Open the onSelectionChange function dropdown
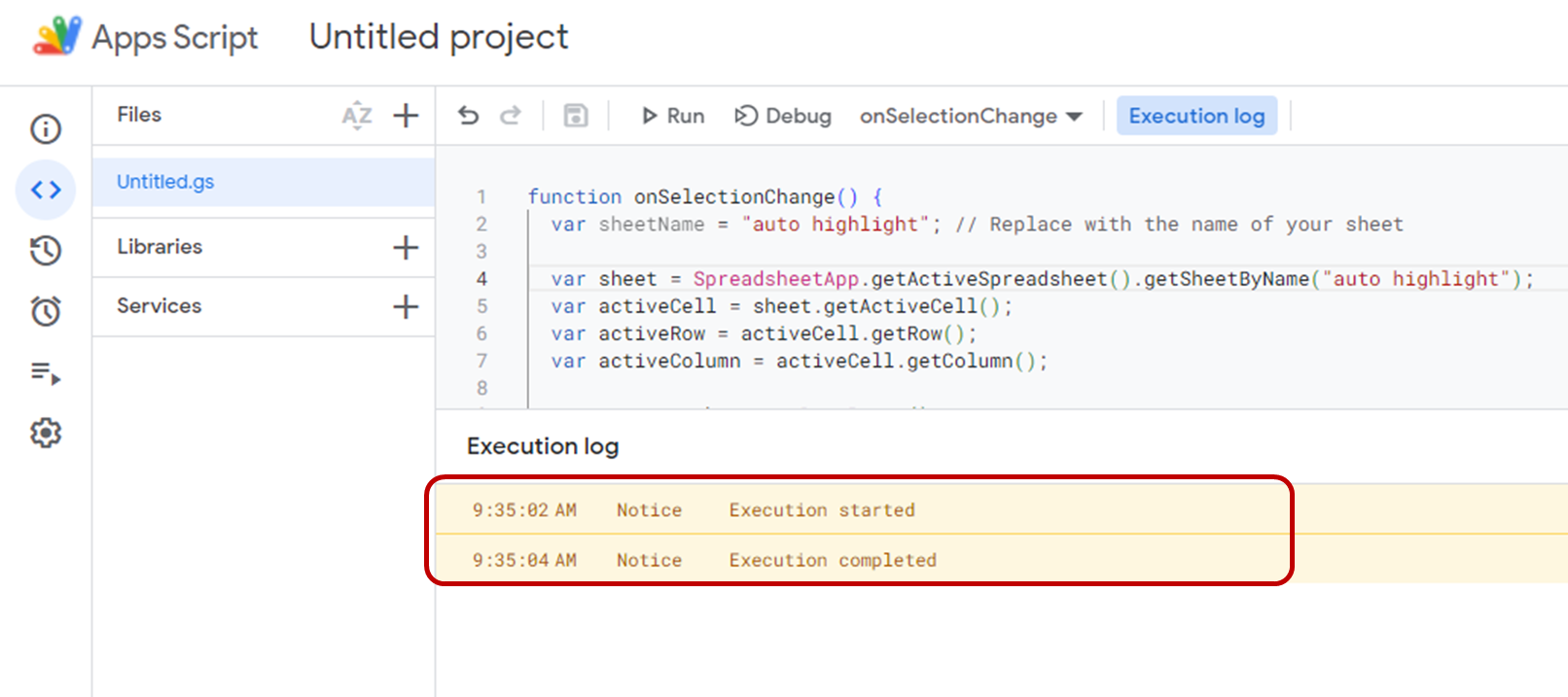This screenshot has height=697, width=1568. (970, 116)
